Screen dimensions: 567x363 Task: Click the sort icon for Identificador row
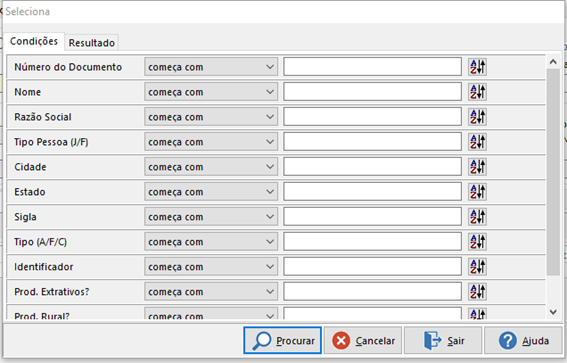click(477, 266)
